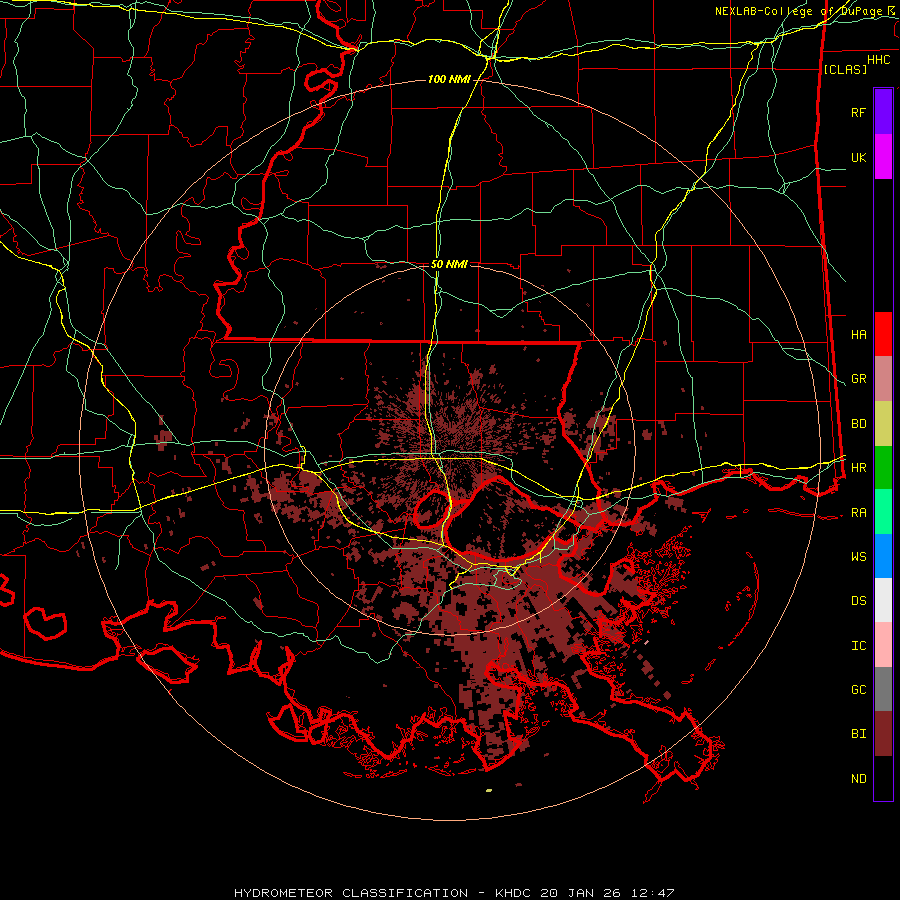Select the GR pink-brown legend swatch
The width and height of the screenshot is (900, 900).
(x=883, y=379)
